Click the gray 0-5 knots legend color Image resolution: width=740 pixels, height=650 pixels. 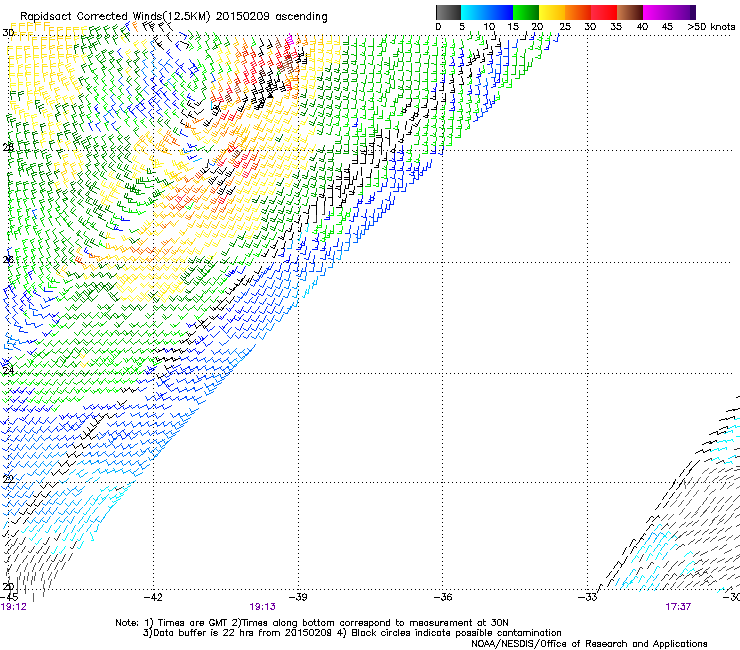448,12
